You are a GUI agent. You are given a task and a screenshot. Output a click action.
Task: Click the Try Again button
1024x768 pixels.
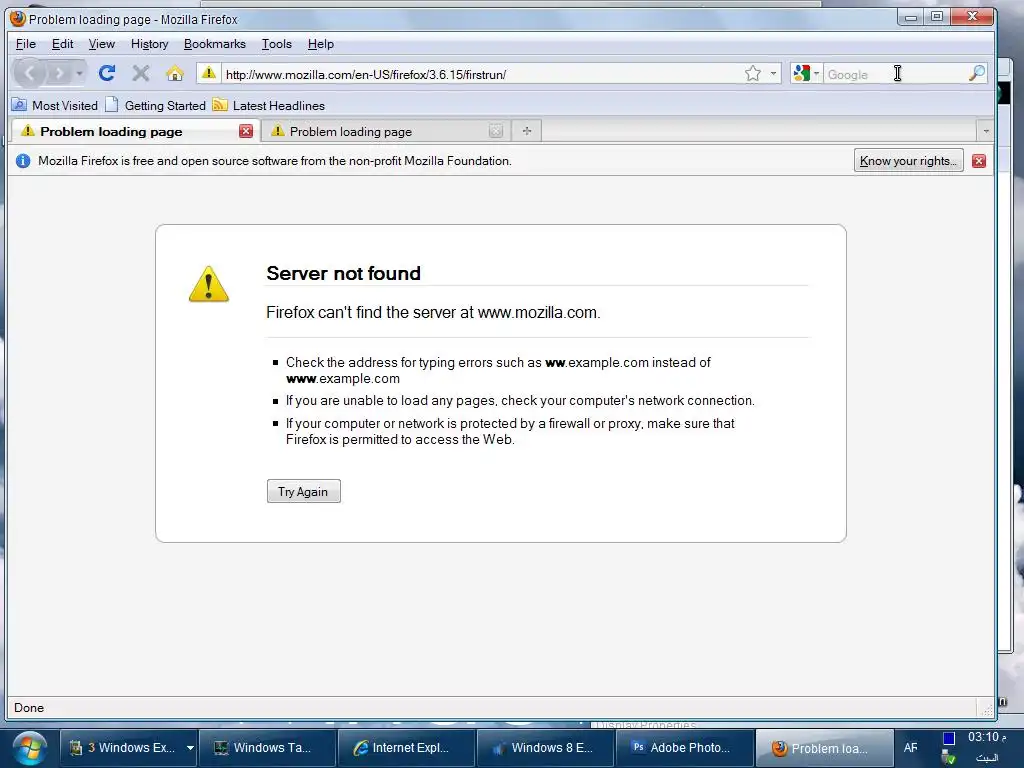303,491
